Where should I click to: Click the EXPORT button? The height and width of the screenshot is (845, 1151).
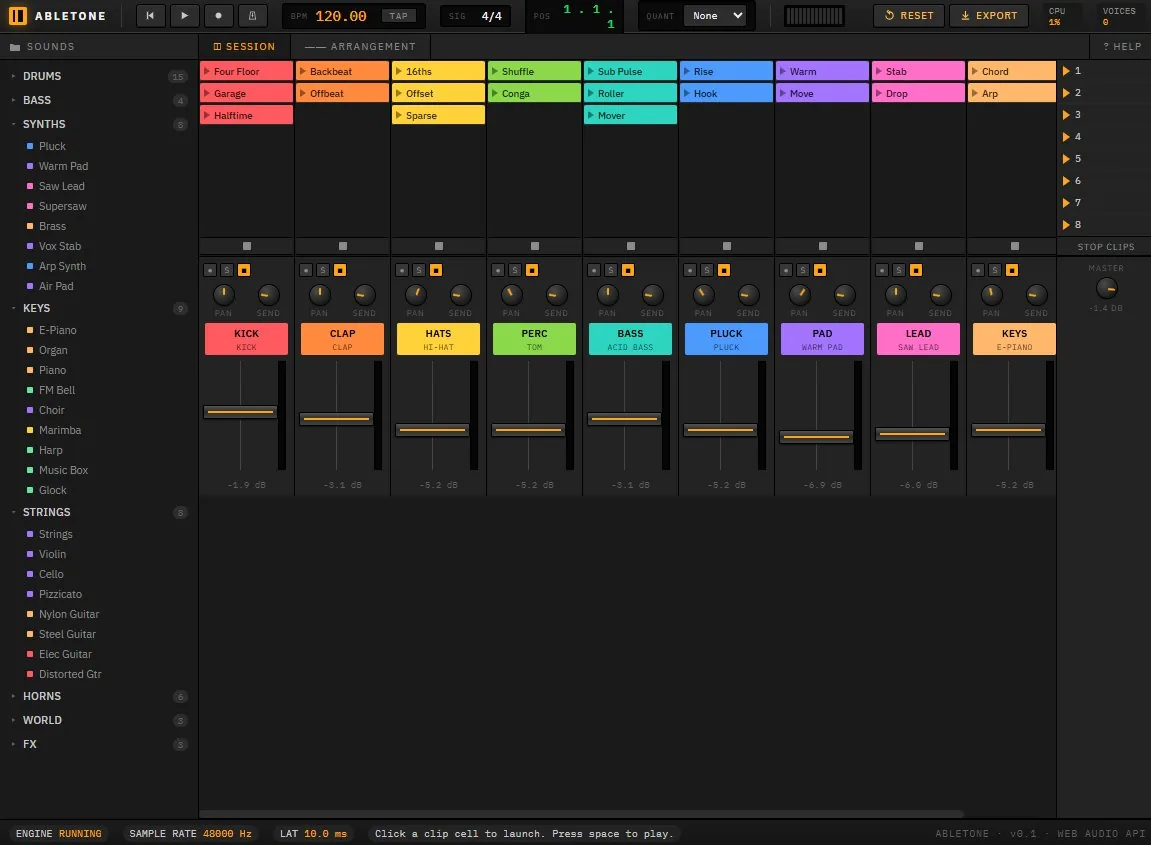point(989,15)
